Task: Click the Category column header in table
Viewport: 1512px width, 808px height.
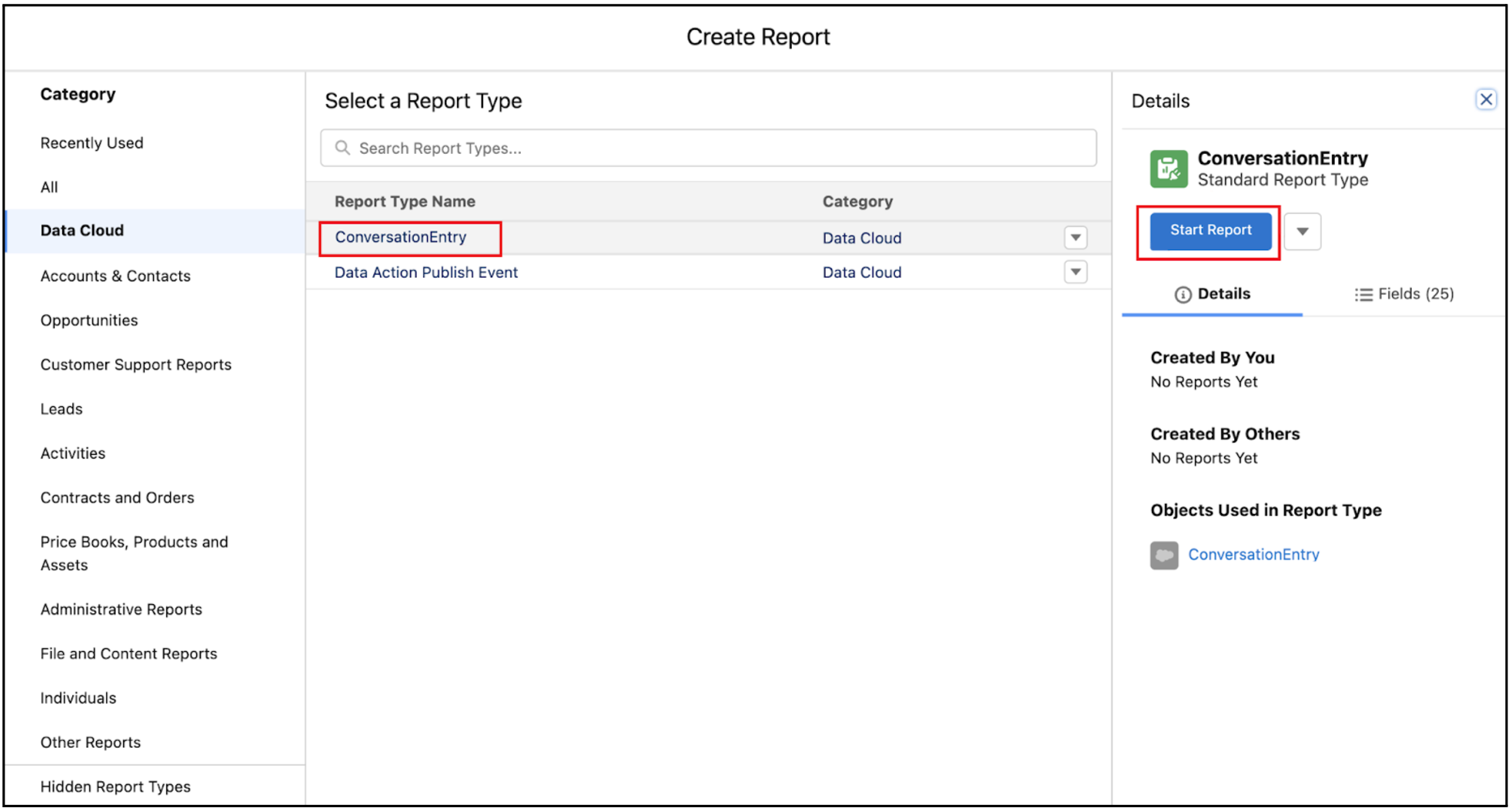Action: point(857,202)
